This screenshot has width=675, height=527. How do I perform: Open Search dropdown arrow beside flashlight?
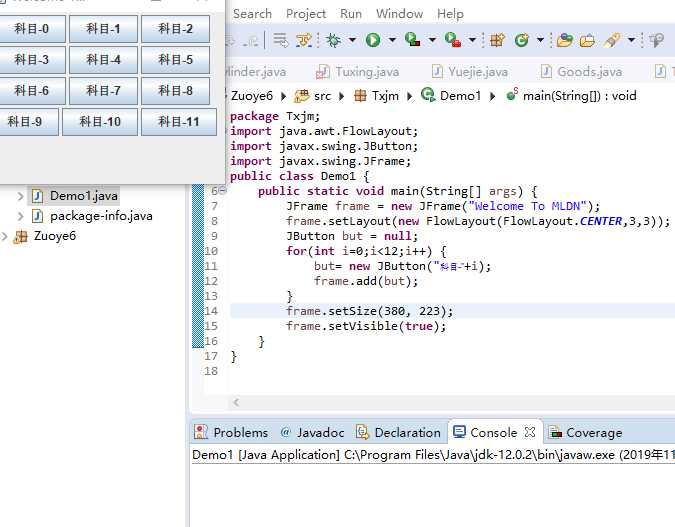[x=631, y=40]
